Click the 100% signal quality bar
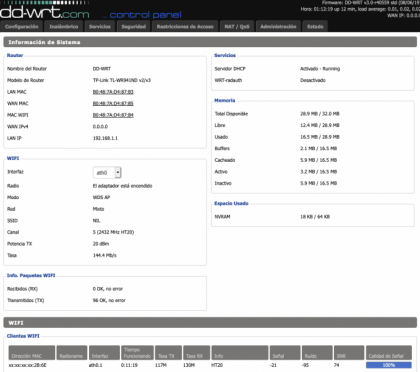 coord(389,365)
